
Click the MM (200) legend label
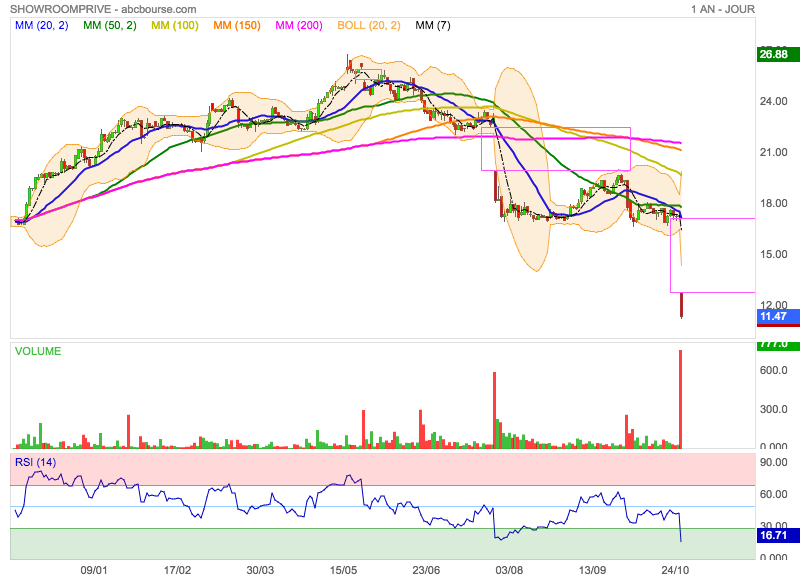pos(299,25)
